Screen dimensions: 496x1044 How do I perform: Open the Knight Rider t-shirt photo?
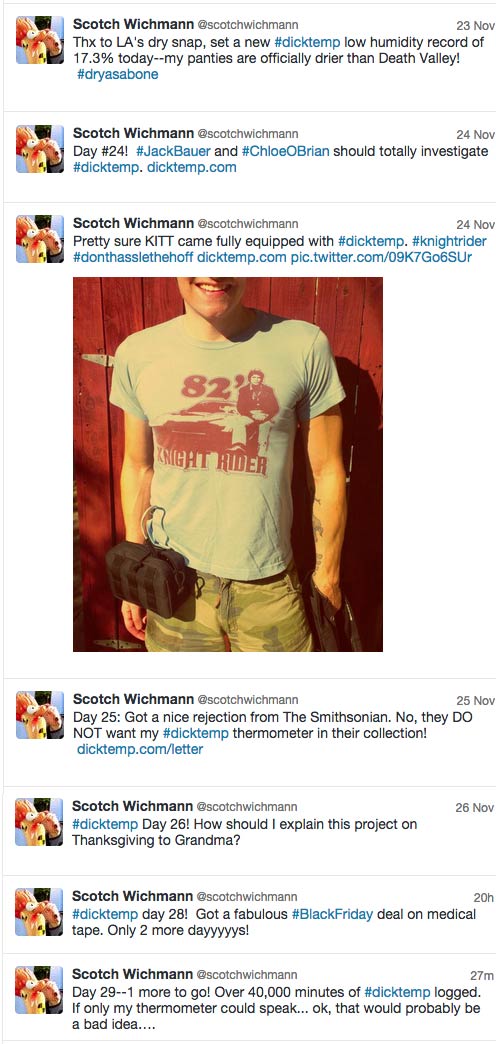pos(228,464)
